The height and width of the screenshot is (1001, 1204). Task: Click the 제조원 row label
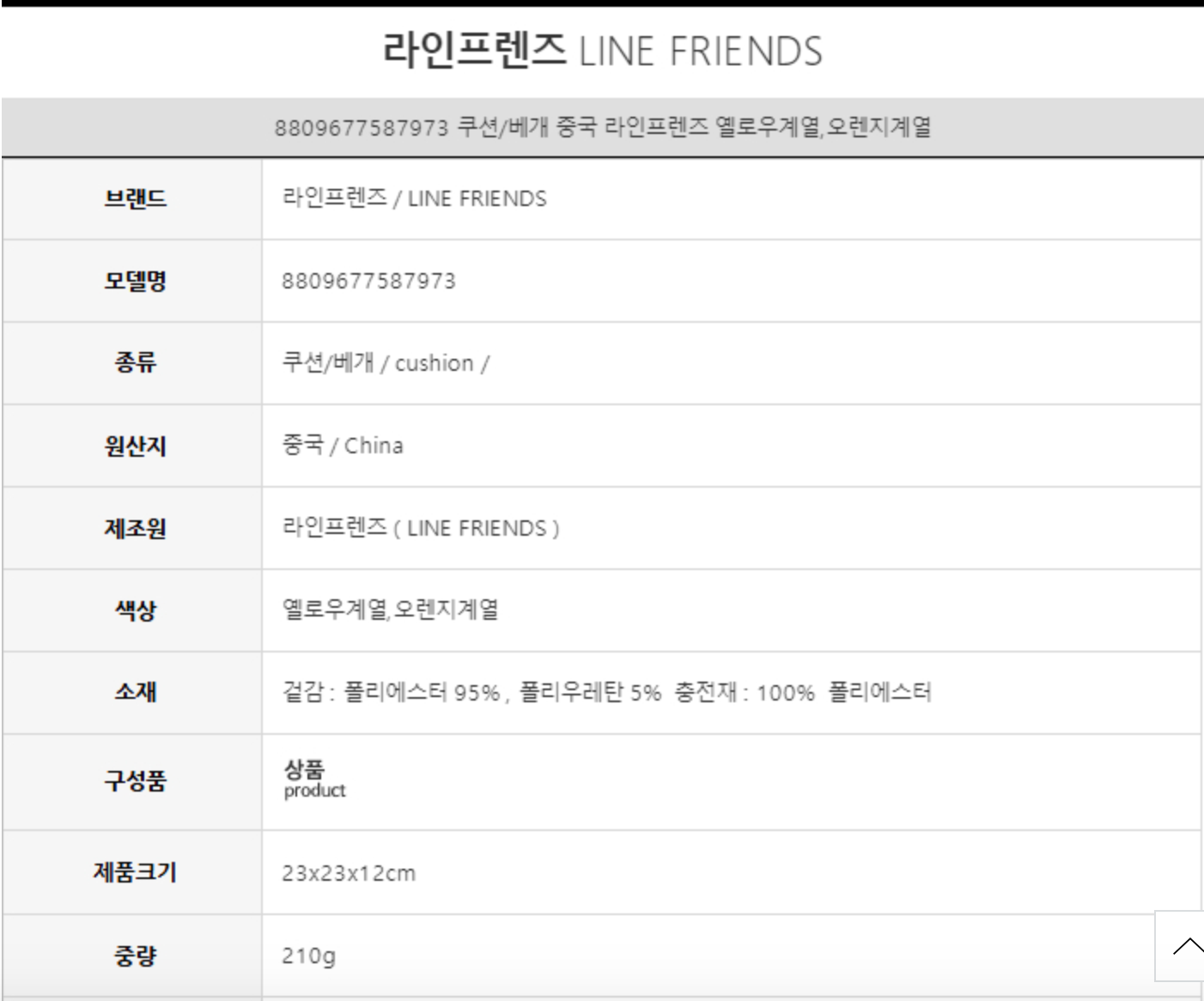[135, 528]
